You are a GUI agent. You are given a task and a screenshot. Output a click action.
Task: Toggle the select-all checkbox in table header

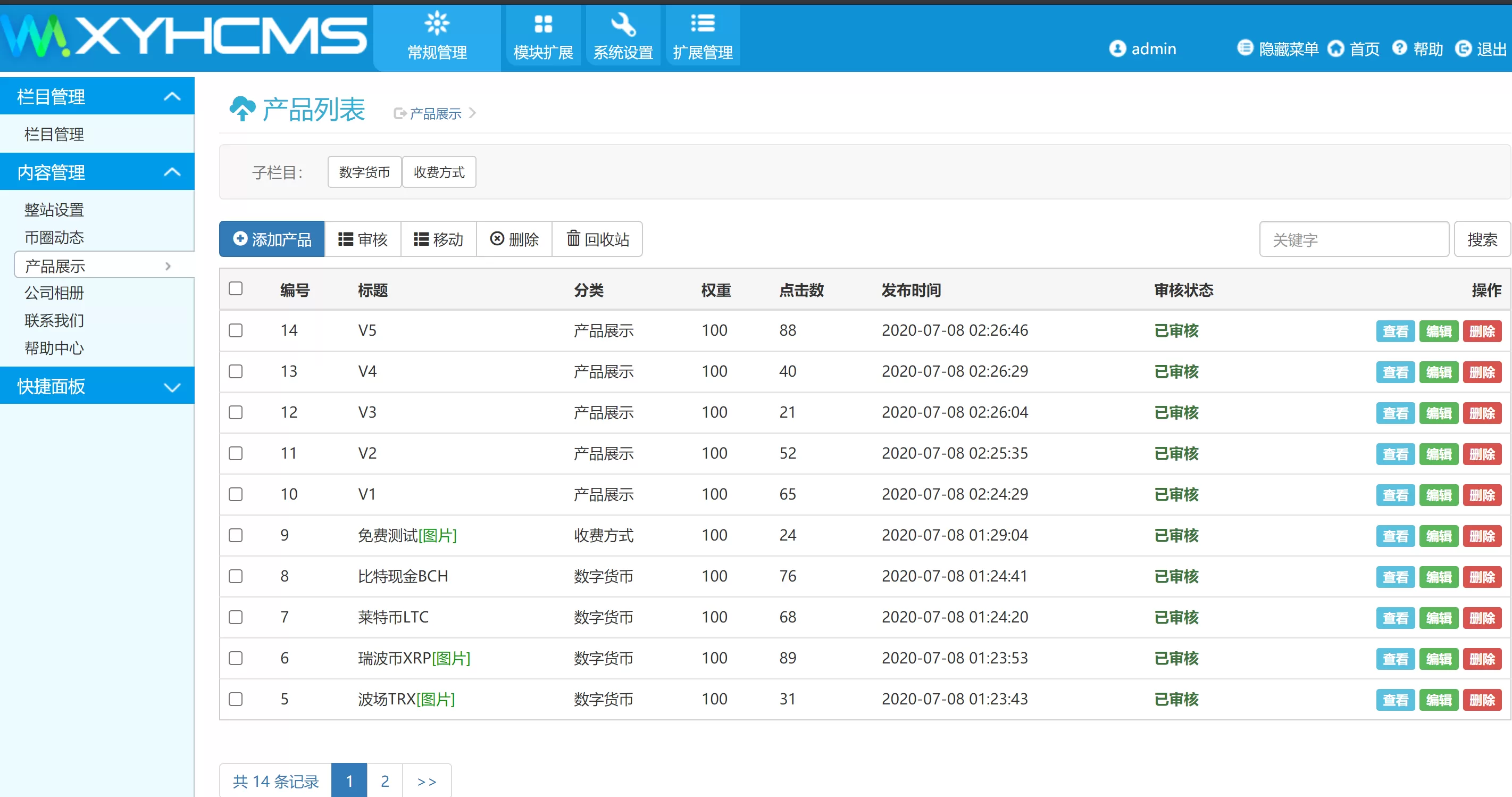pyautogui.click(x=236, y=288)
